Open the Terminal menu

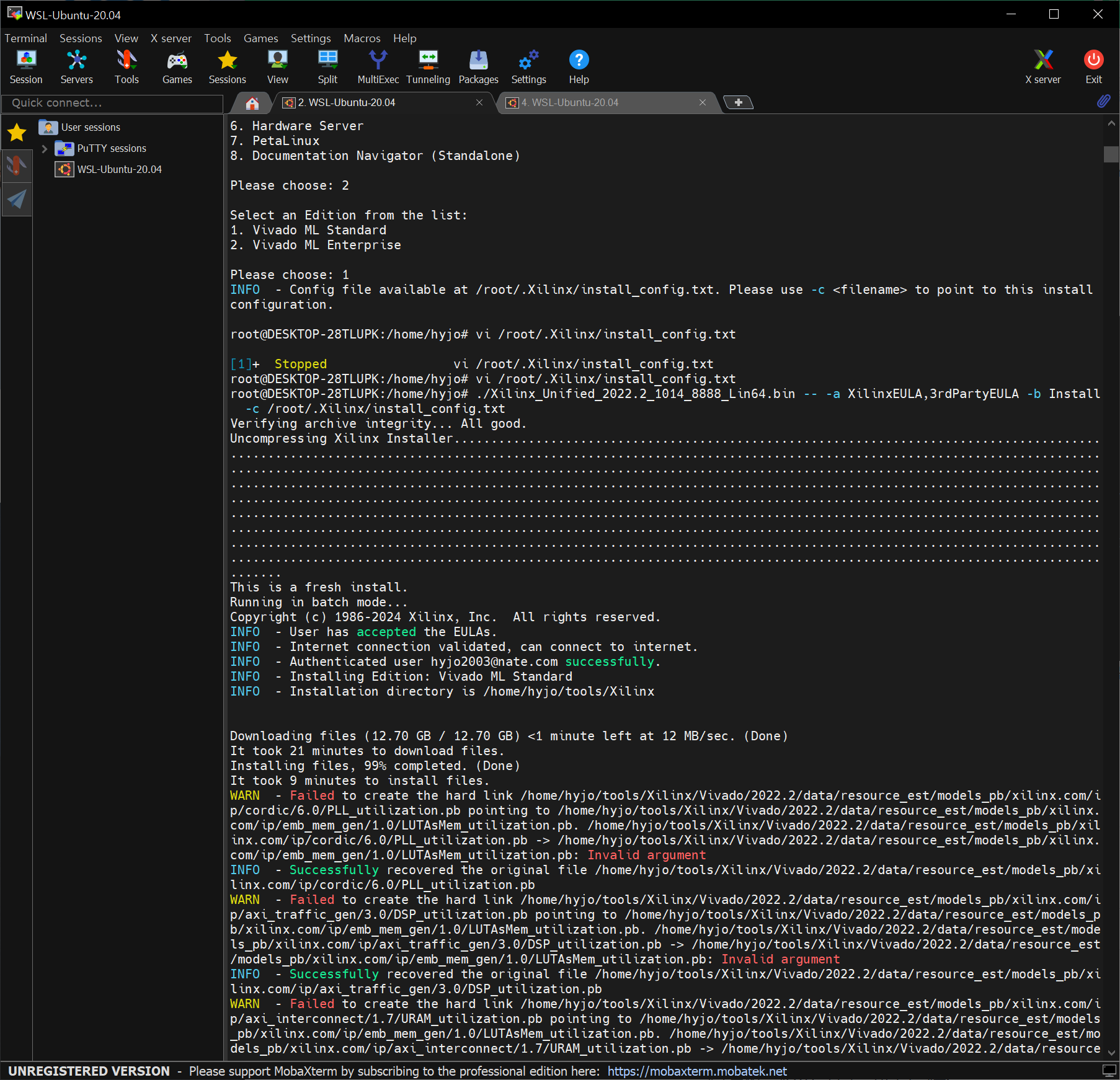25,38
